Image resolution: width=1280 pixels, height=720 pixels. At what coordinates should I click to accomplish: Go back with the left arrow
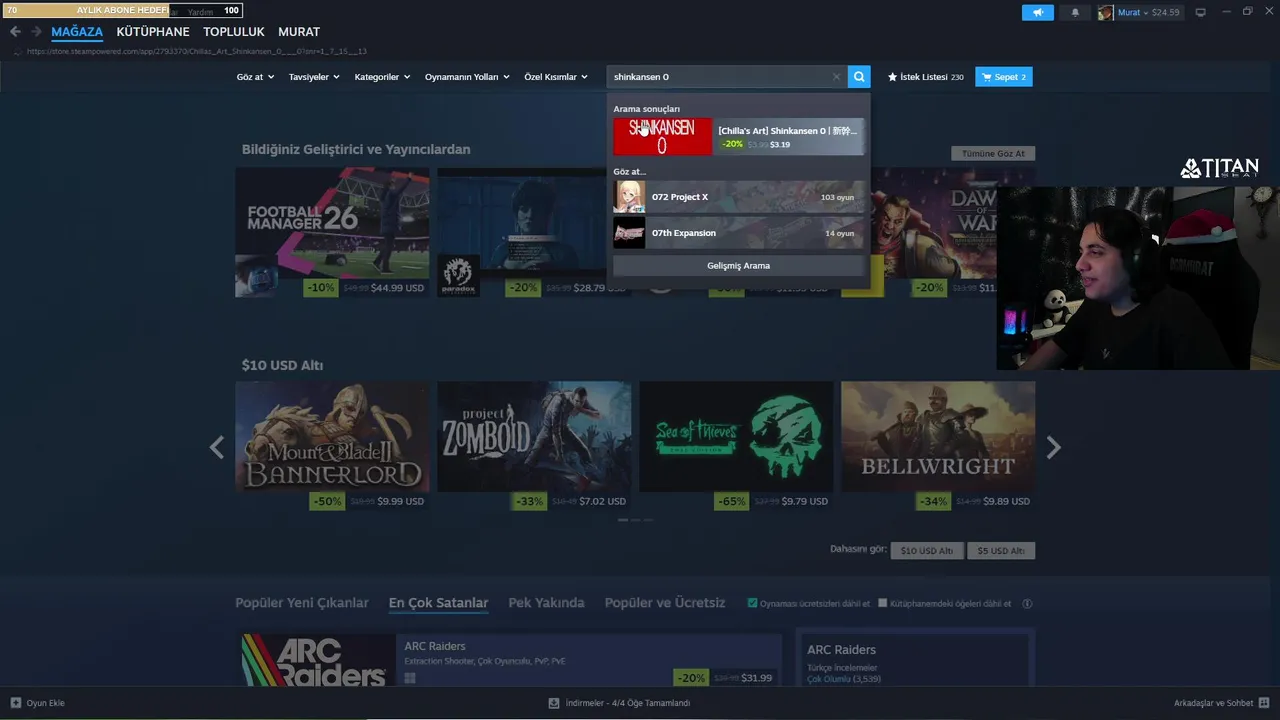pyautogui.click(x=15, y=32)
